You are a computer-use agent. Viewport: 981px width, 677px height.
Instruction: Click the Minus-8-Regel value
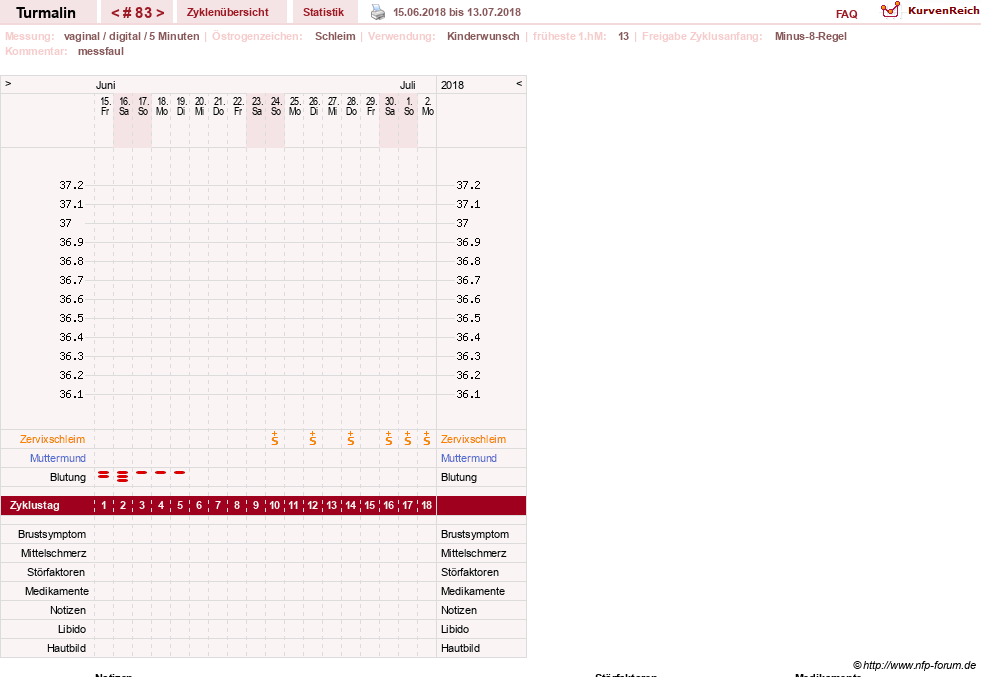tap(810, 36)
